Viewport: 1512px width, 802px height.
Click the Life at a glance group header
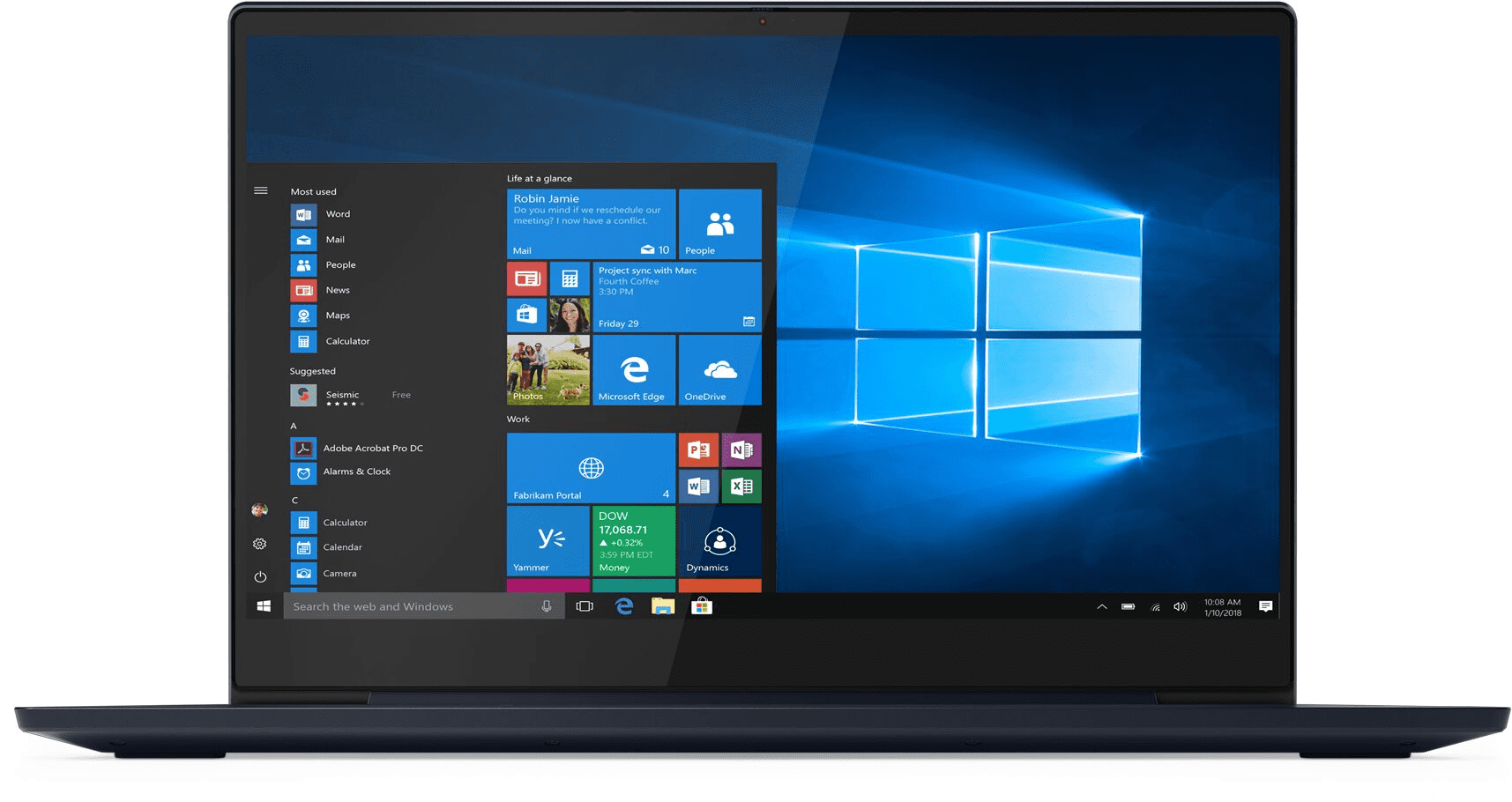point(540,179)
